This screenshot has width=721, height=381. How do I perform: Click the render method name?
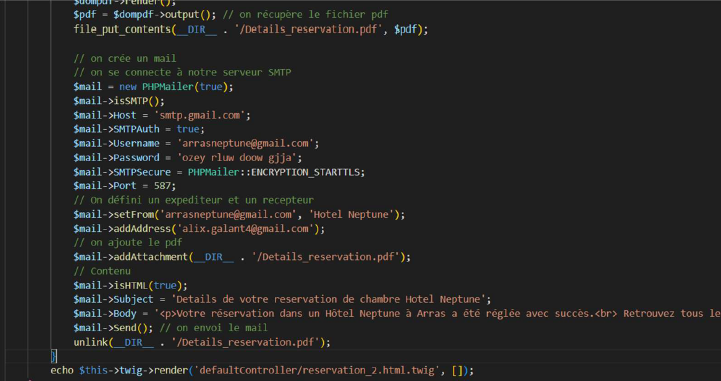pos(171,370)
